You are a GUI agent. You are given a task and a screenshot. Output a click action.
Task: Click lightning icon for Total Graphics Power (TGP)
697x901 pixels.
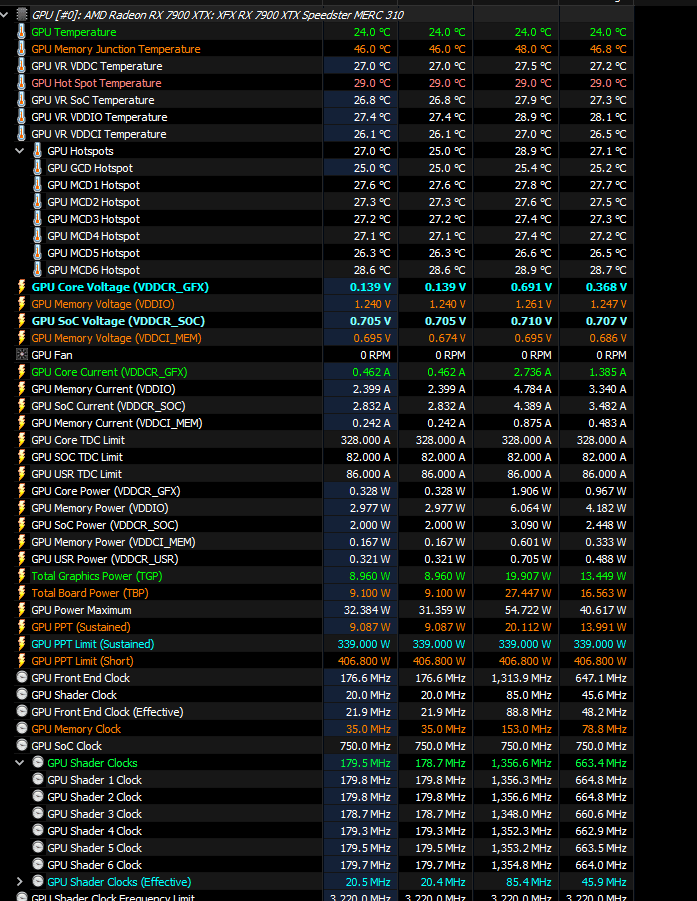tap(21, 576)
